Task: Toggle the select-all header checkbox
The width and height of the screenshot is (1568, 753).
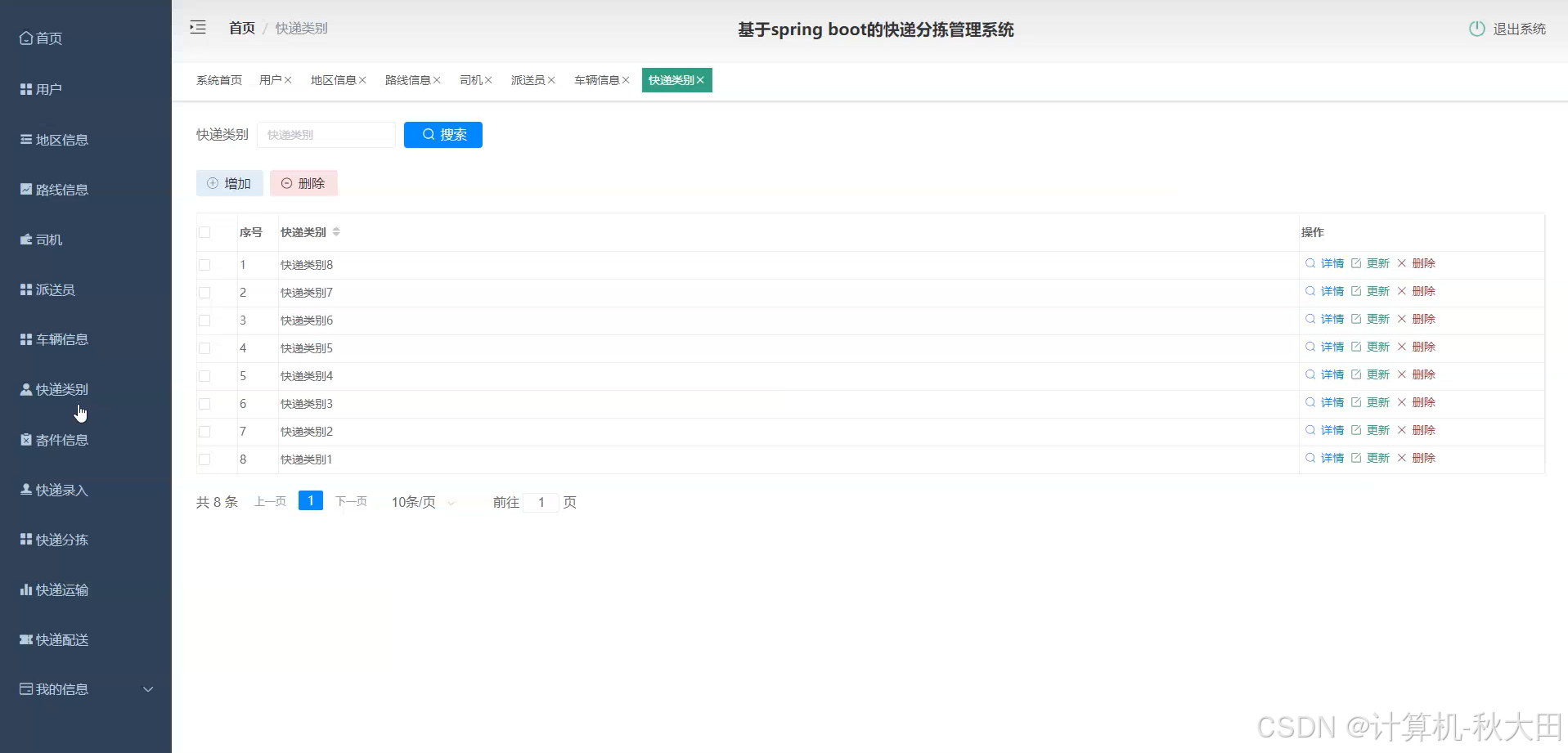Action: coord(204,232)
